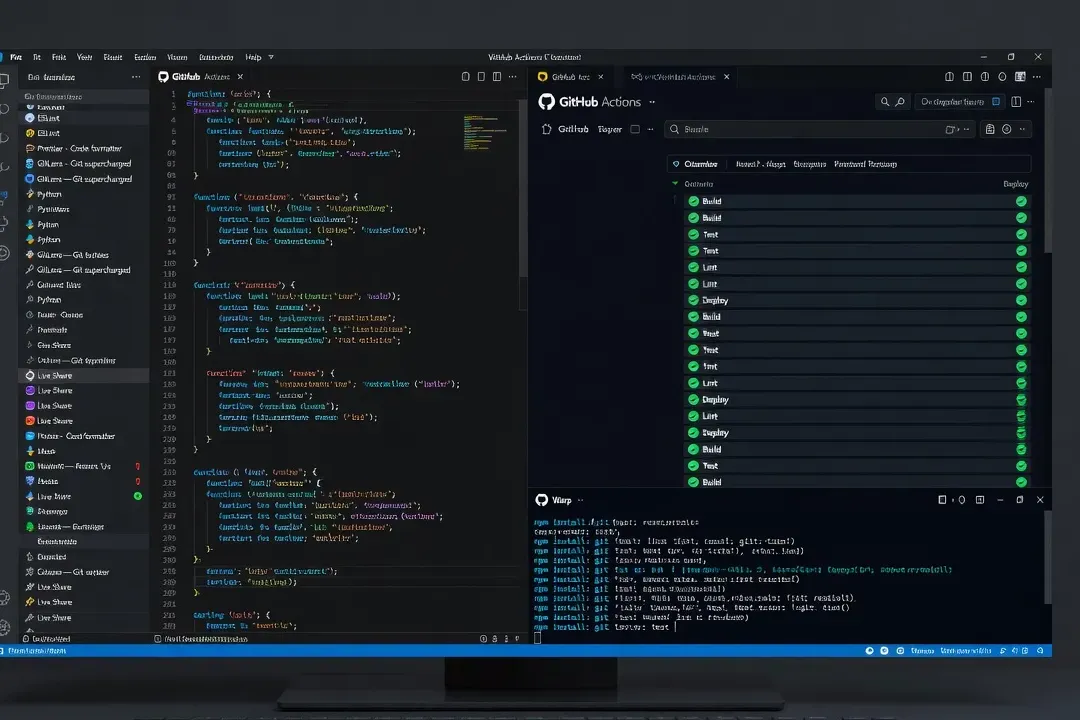Click the clipboard icon right of the search field
1080x720 pixels.
click(990, 129)
